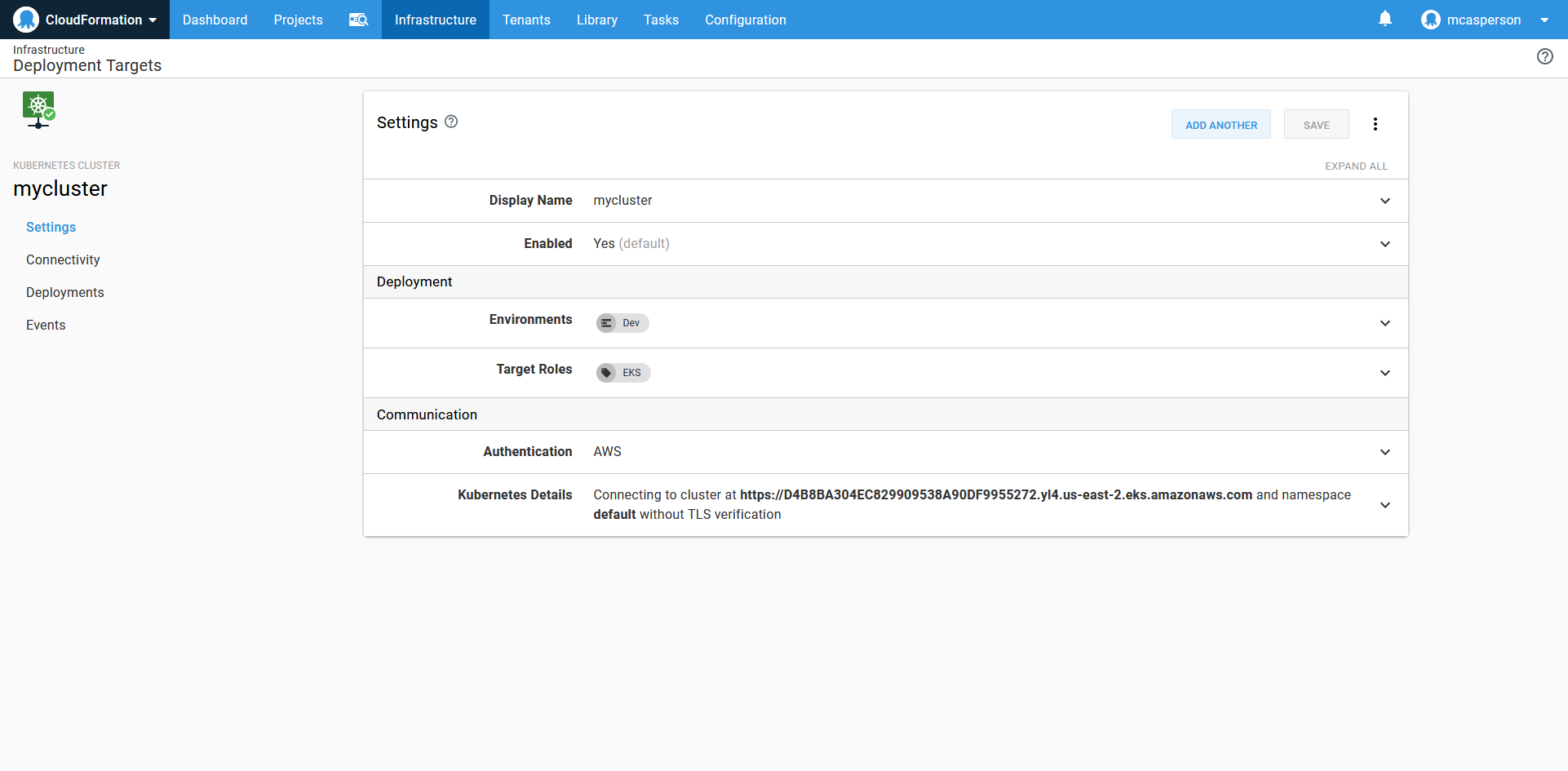
Task: Open the CloudFormation space dropdown
Action: [x=153, y=20]
